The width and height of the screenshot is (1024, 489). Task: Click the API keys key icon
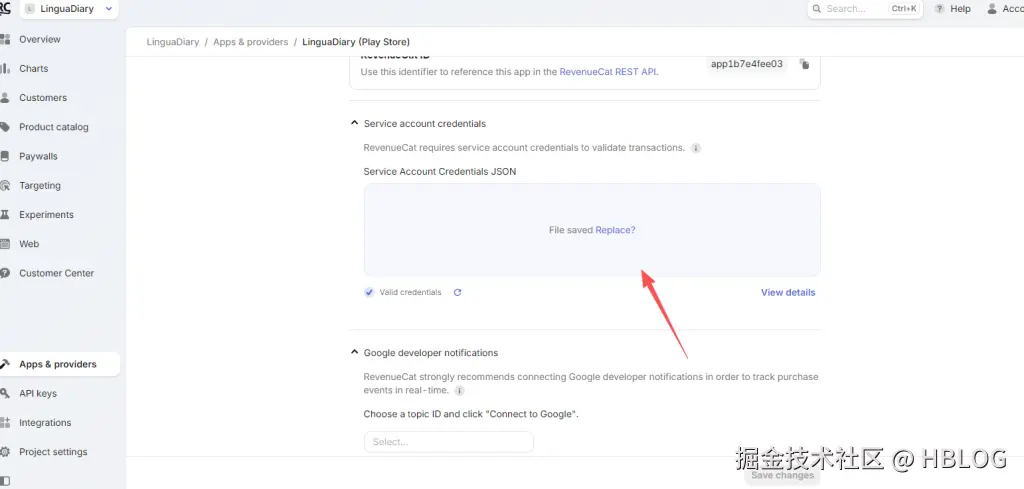(x=5, y=394)
